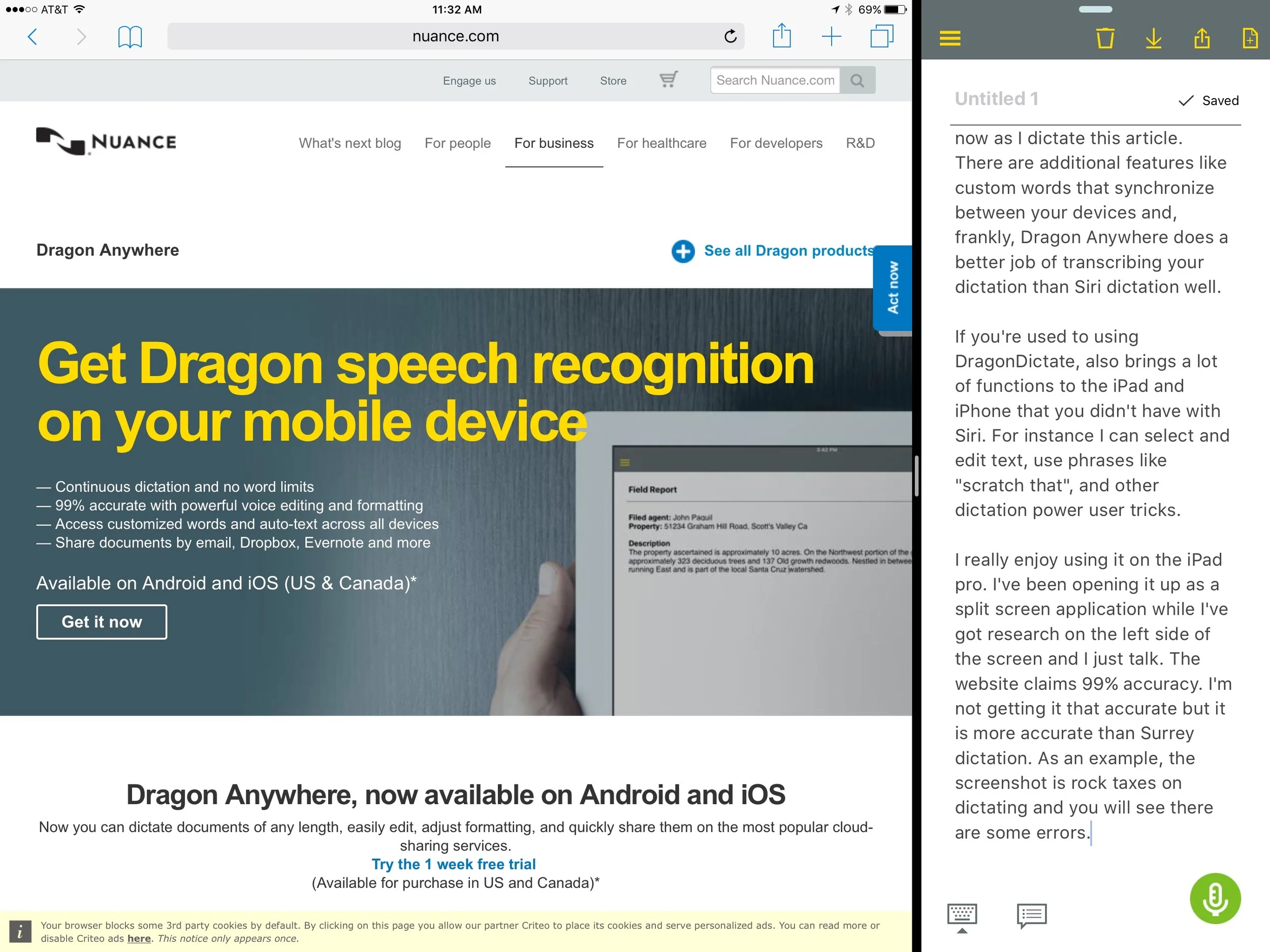1270x952 pixels.
Task: Open the Engage us link
Action: pos(469,81)
